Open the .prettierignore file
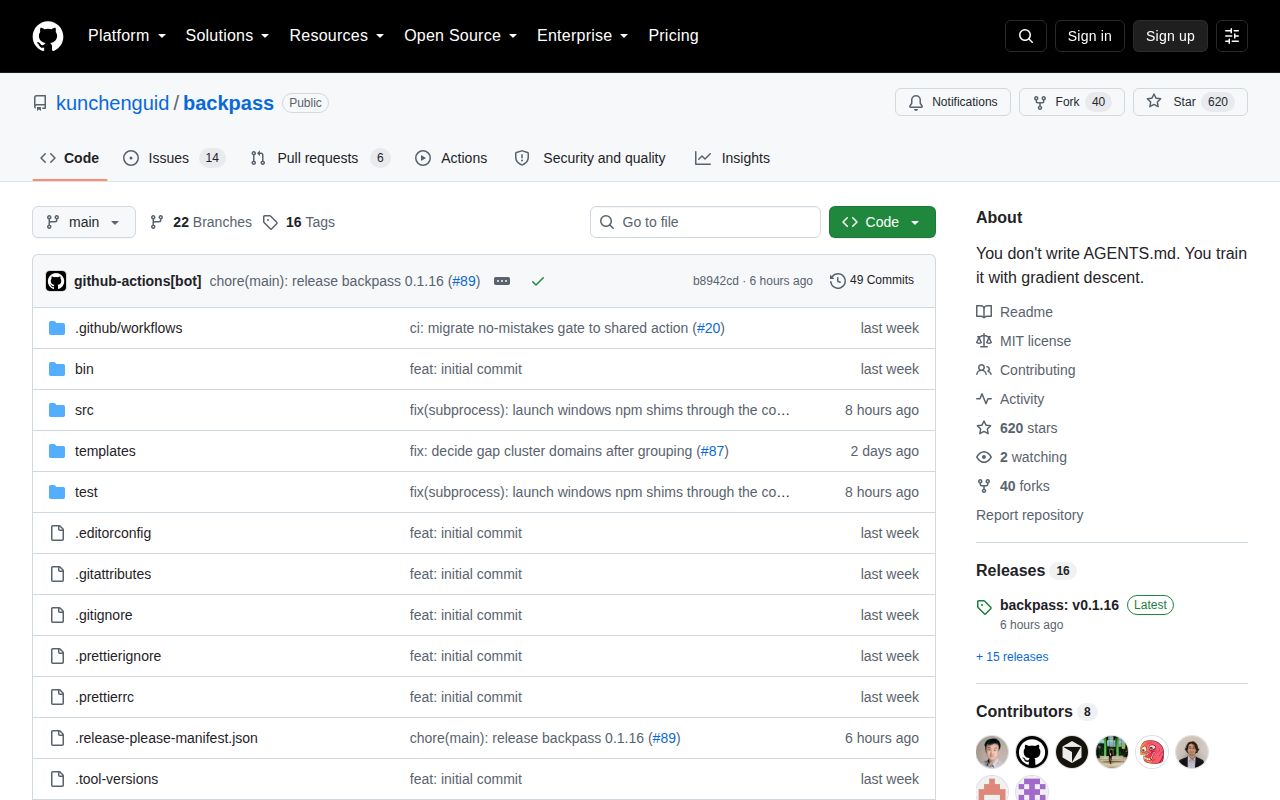This screenshot has height=800, width=1280. coord(118,656)
